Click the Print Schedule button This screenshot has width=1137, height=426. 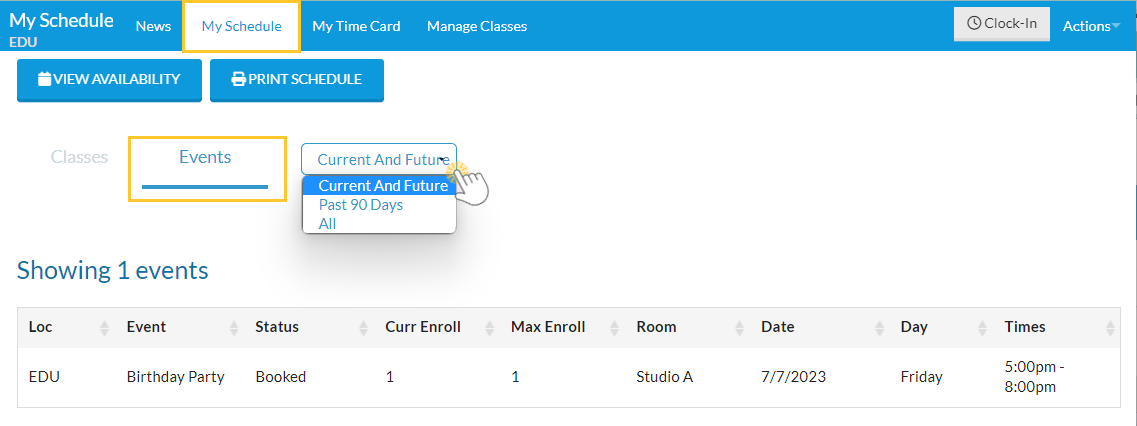[x=297, y=80]
